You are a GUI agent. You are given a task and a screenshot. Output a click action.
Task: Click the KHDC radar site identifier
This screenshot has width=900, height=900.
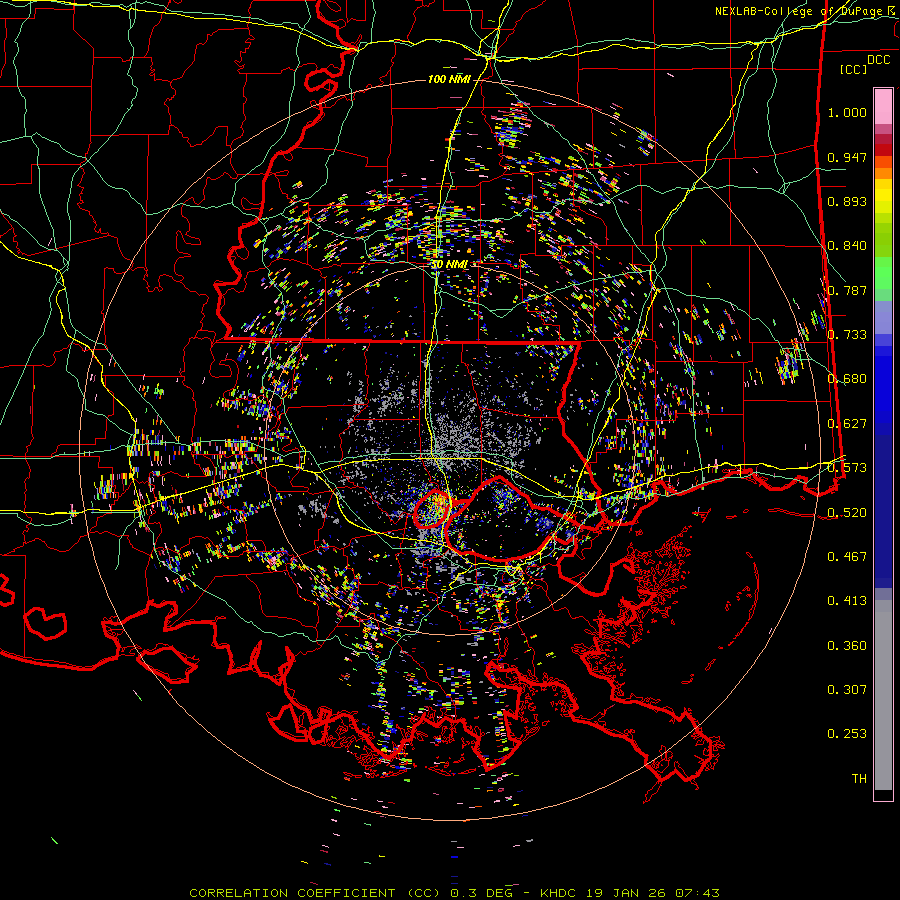560,893
